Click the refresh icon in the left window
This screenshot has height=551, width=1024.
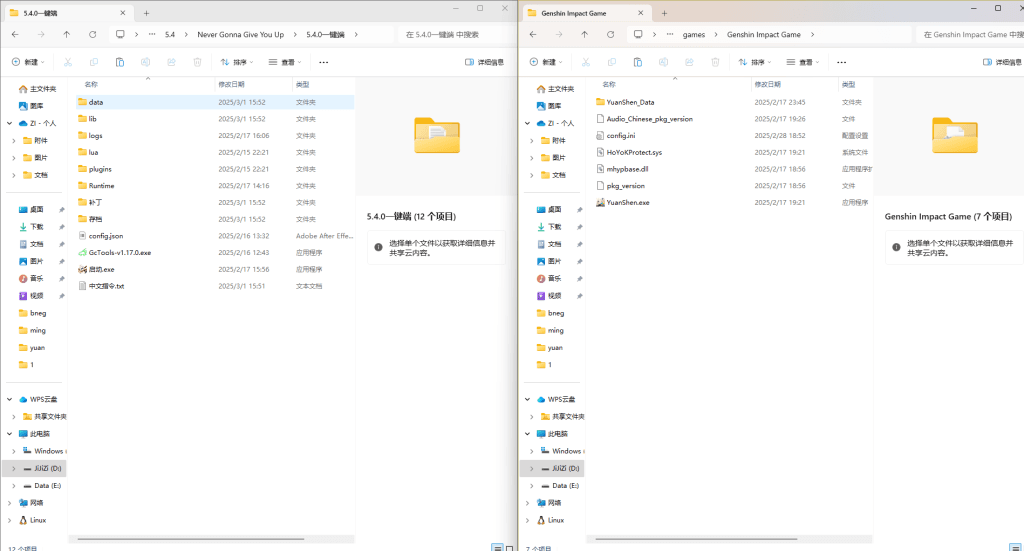click(x=92, y=34)
